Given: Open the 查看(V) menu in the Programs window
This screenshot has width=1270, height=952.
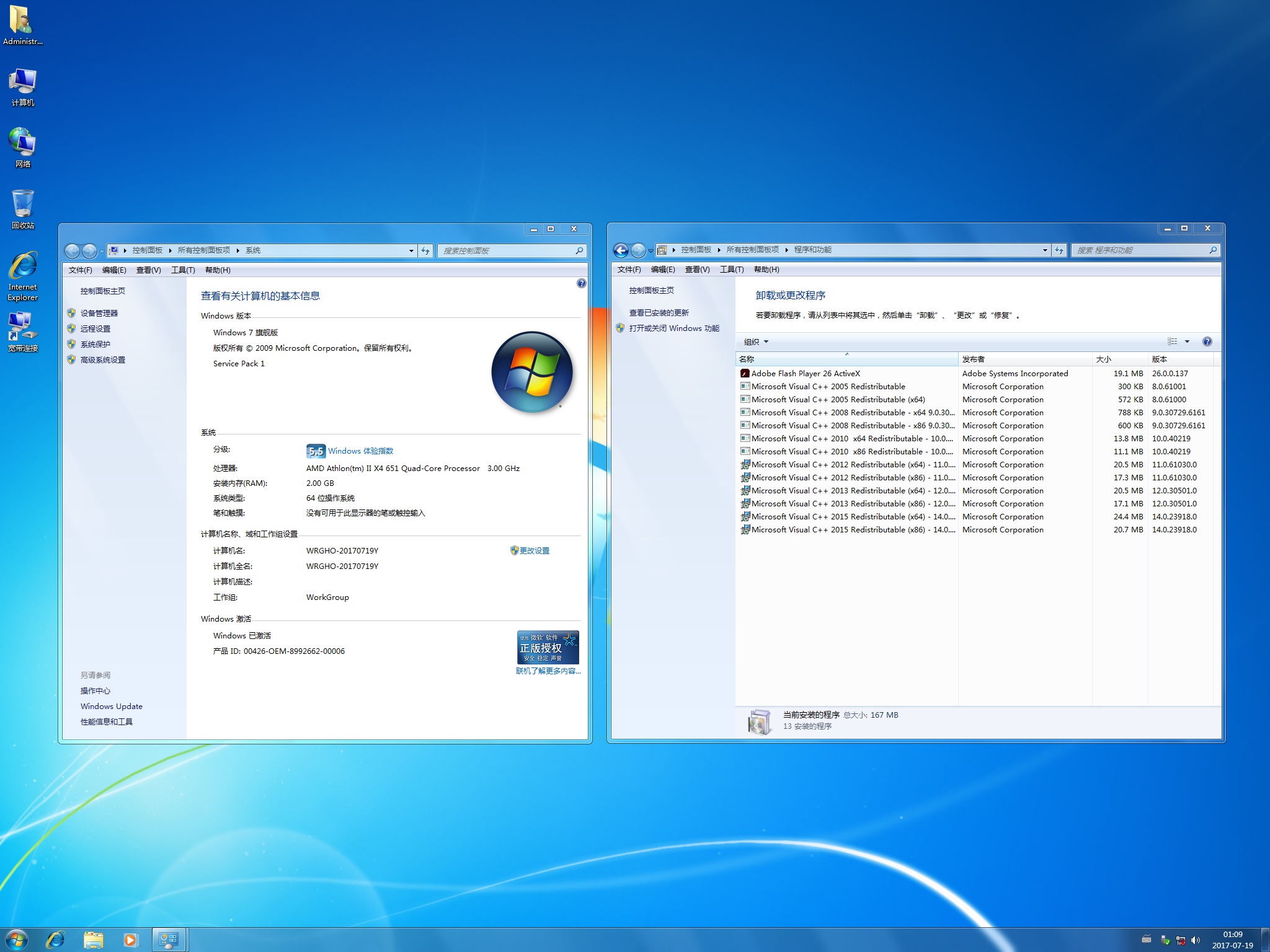Looking at the screenshot, I should [x=697, y=270].
